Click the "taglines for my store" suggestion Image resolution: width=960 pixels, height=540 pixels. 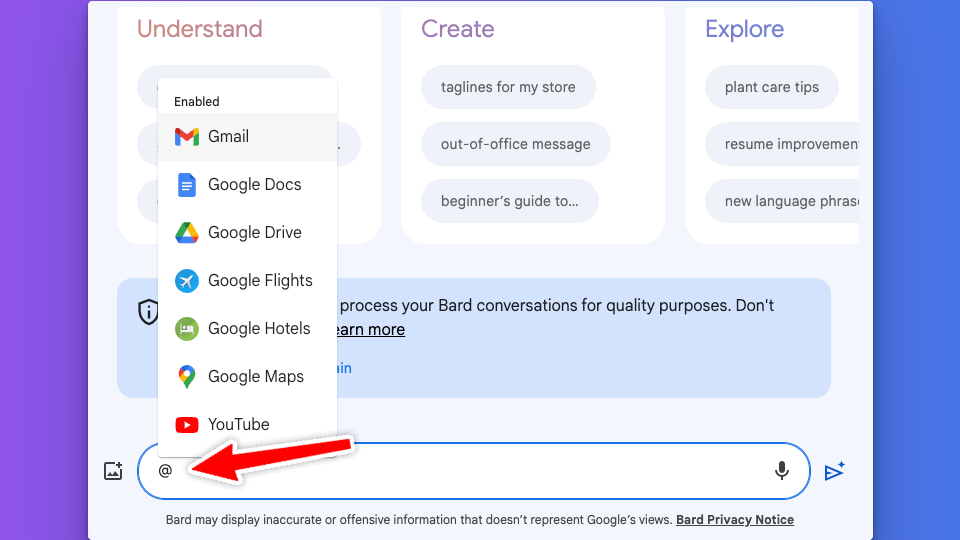click(x=508, y=87)
